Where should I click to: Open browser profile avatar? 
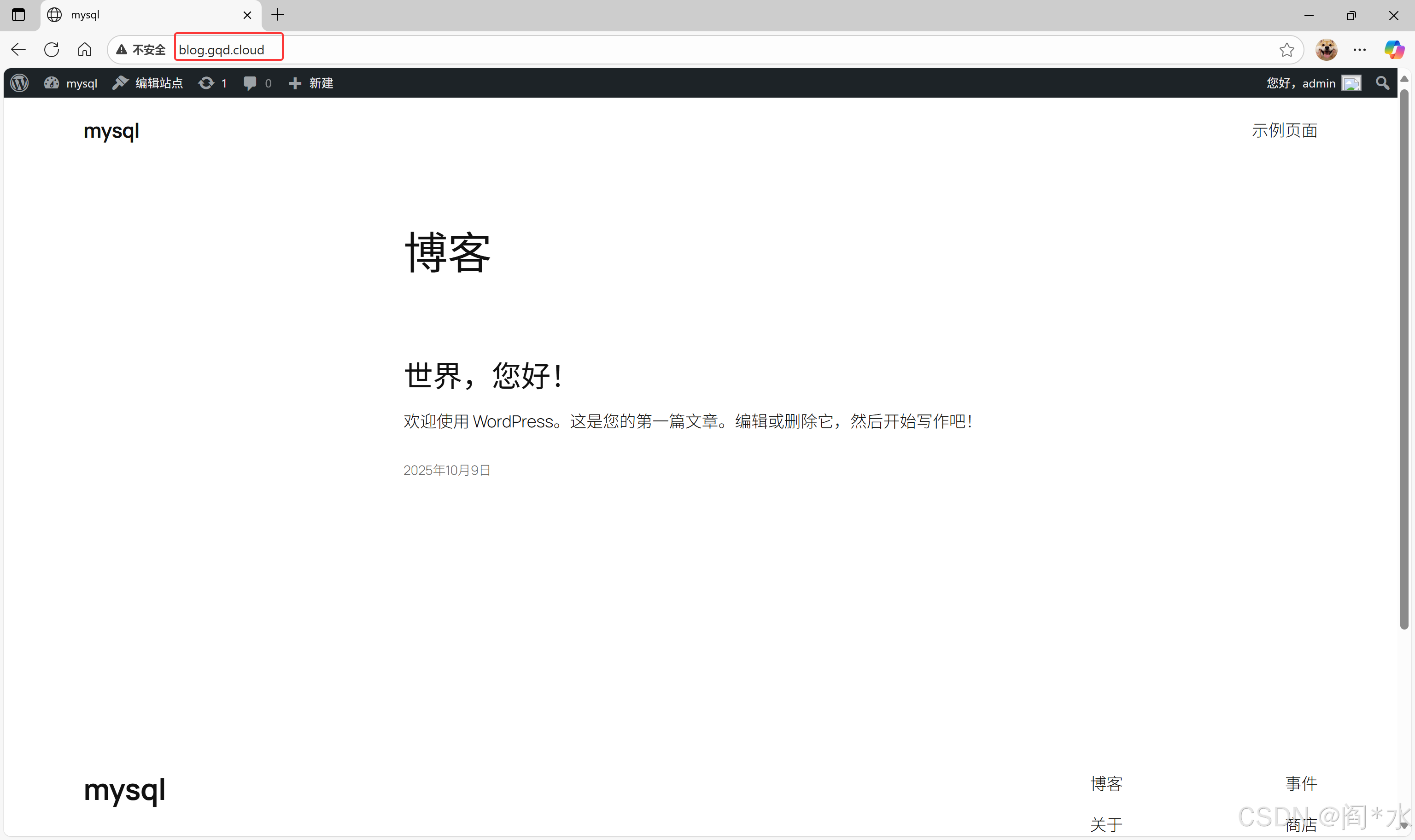pos(1326,50)
